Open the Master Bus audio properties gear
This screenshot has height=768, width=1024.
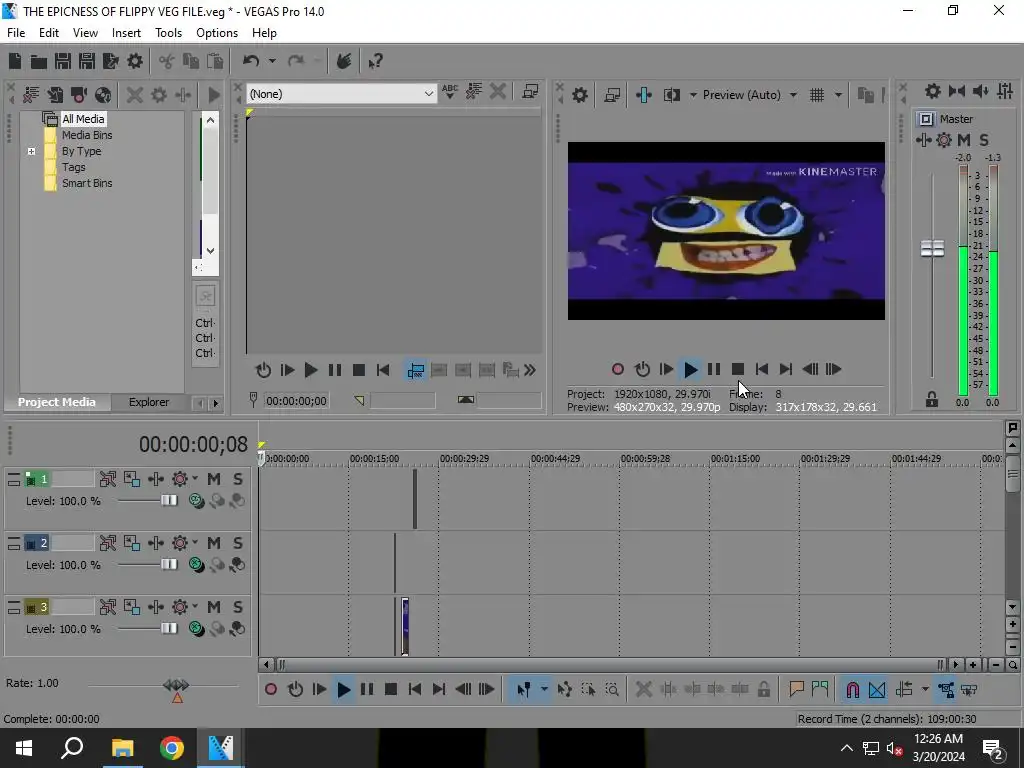click(x=933, y=91)
